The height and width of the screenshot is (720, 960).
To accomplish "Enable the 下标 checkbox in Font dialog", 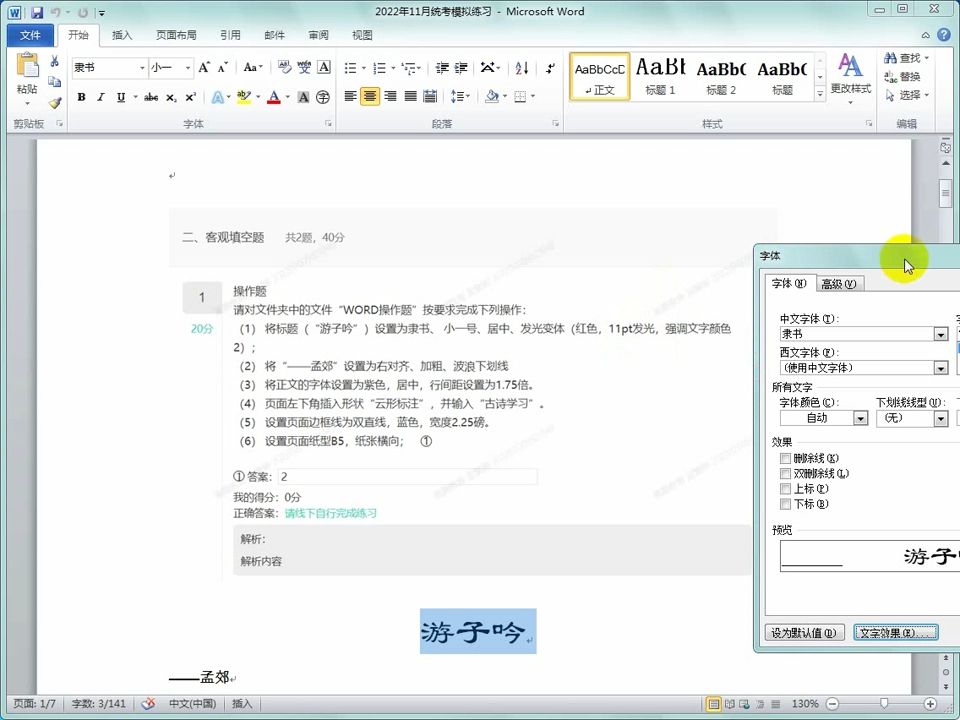I will 785,504.
